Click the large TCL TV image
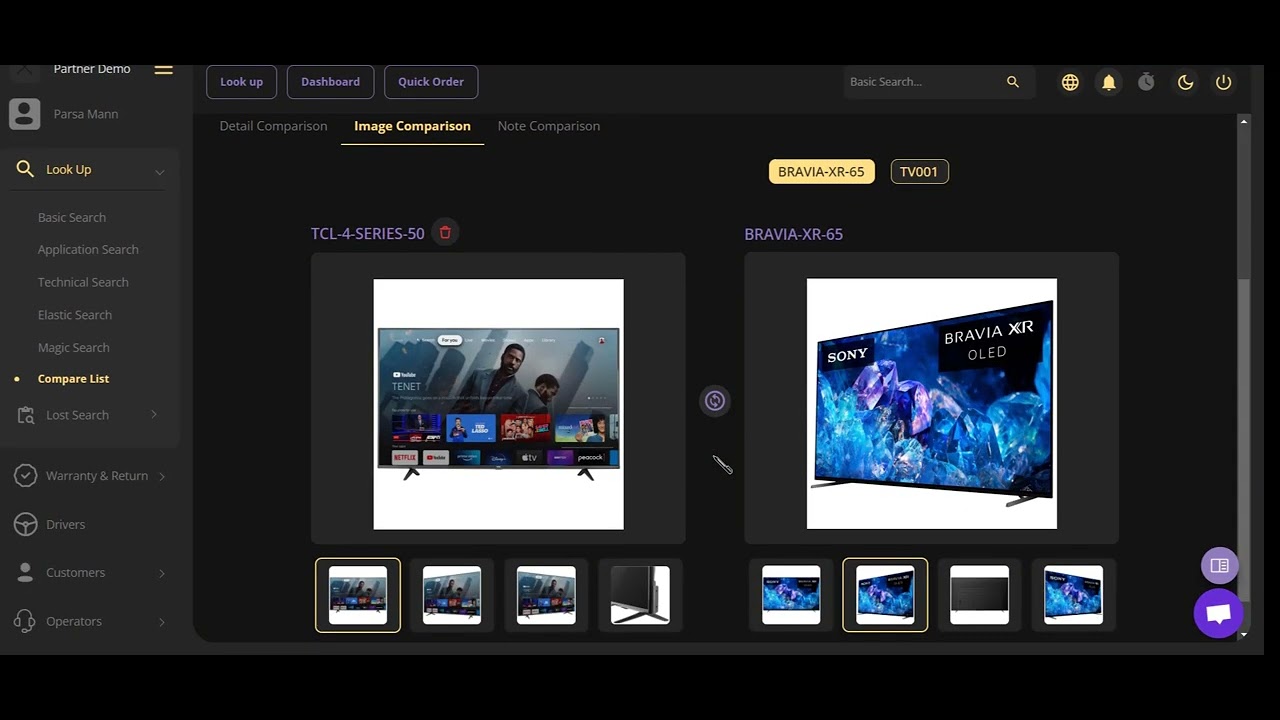Viewport: 1280px width, 720px height. pos(498,404)
